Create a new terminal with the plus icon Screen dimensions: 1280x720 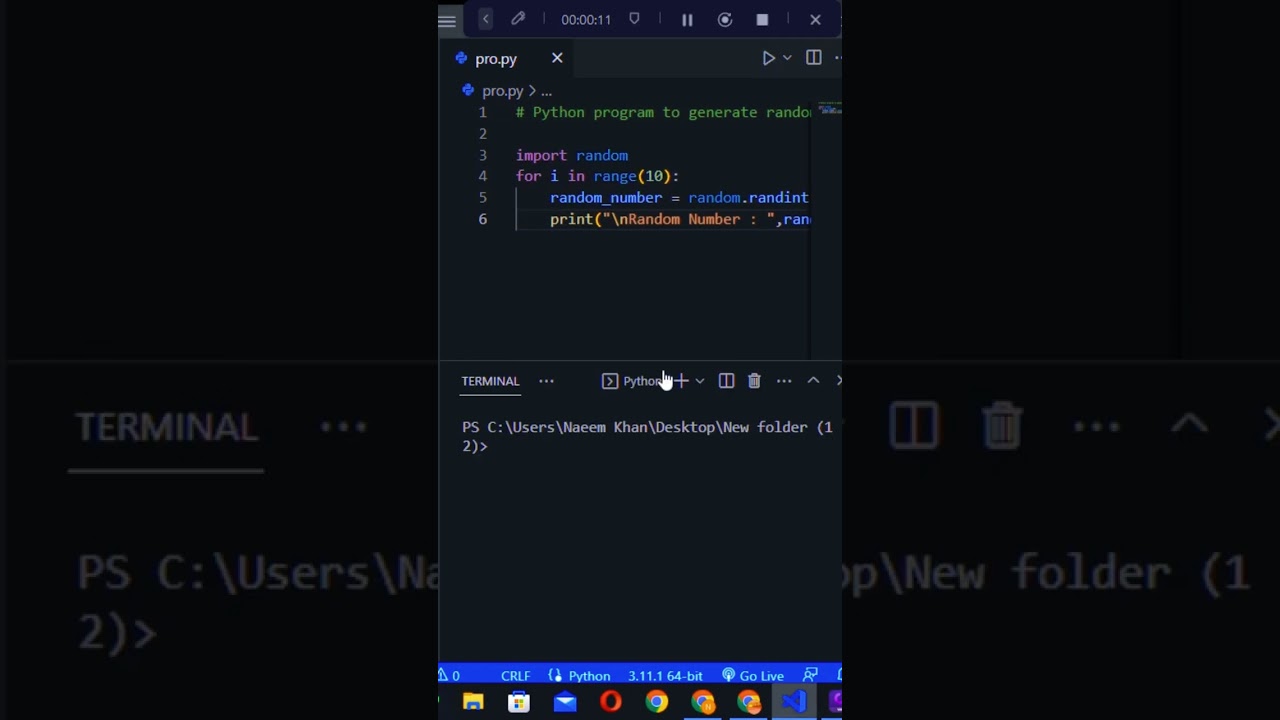tap(681, 381)
